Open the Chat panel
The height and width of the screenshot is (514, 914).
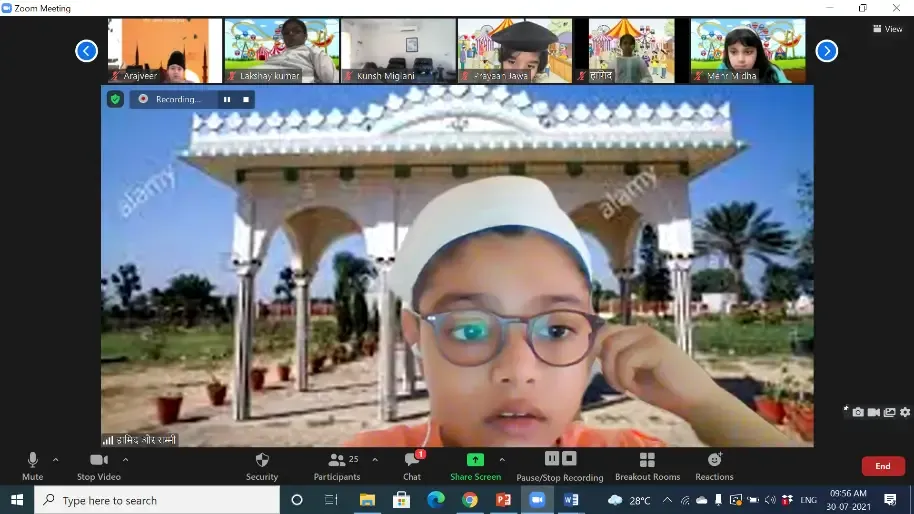click(x=411, y=460)
